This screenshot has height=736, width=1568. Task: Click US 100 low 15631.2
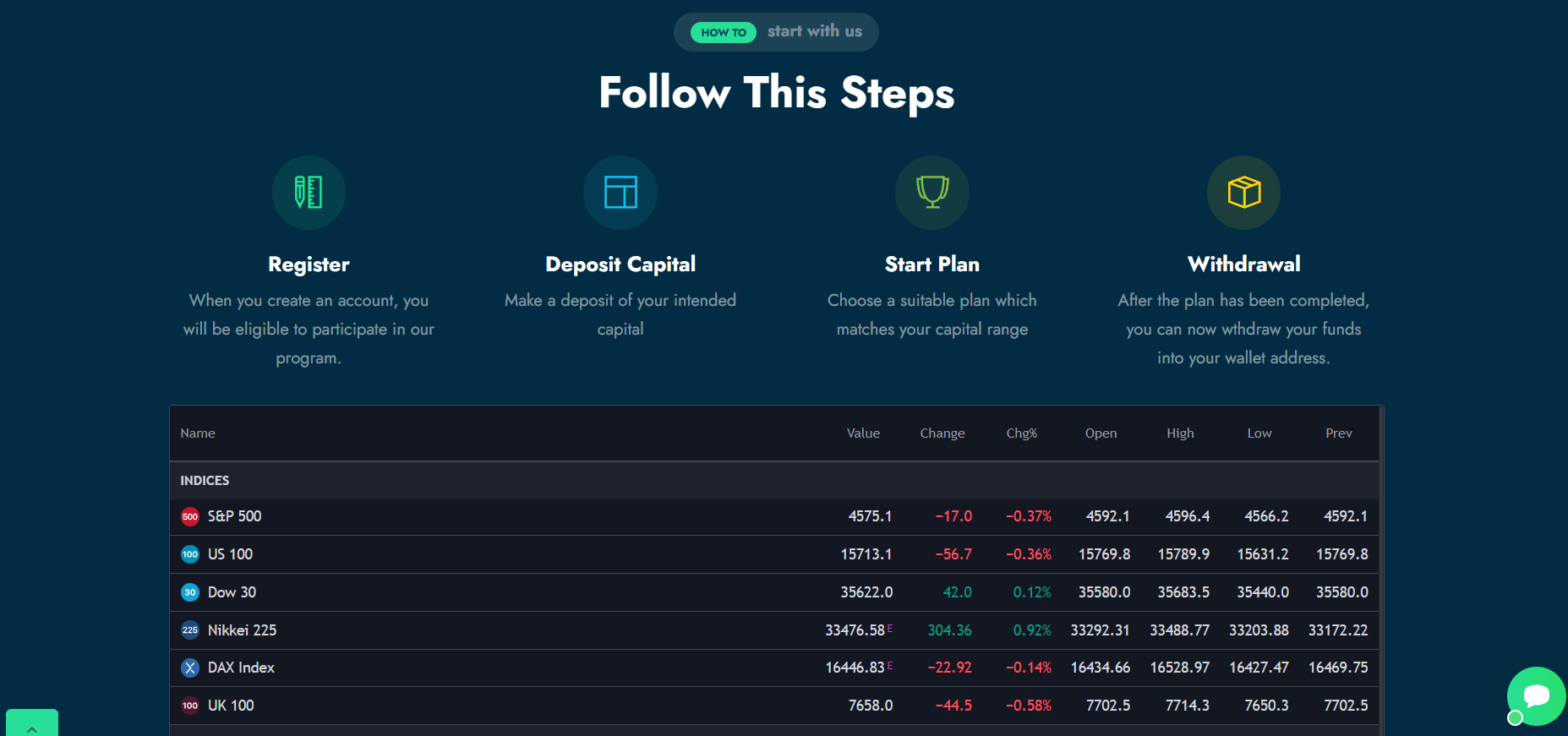(1263, 554)
